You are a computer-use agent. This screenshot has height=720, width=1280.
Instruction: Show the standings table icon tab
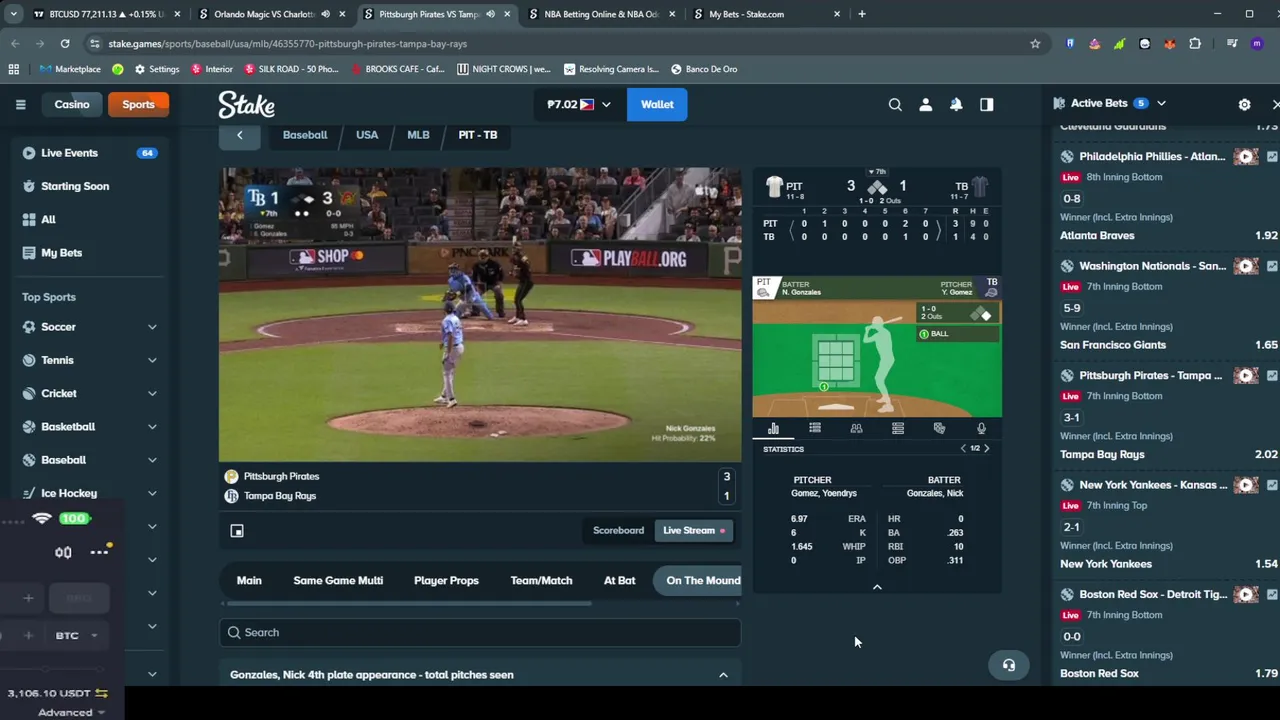(x=898, y=428)
